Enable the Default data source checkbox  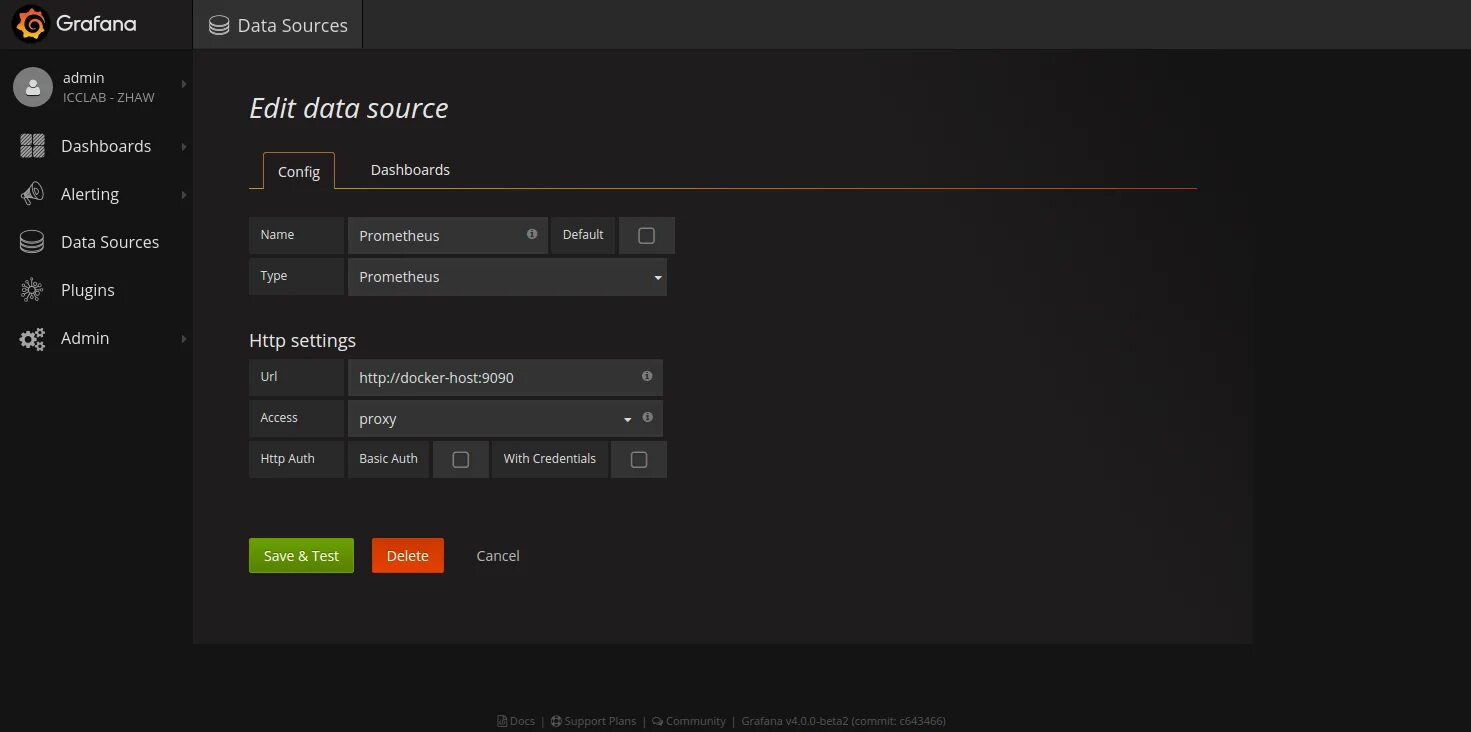[646, 236]
